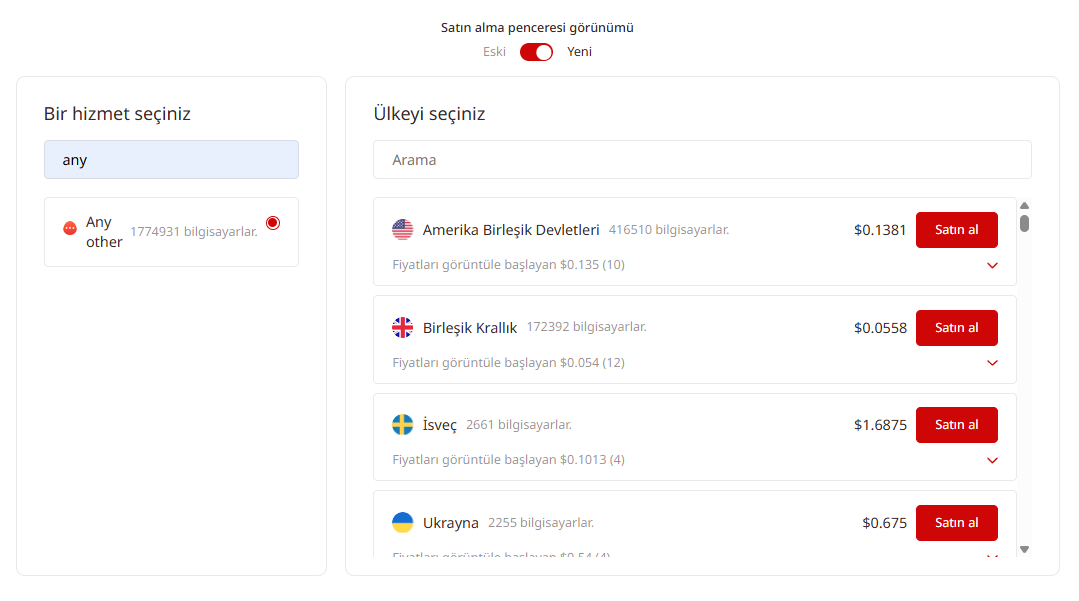Click "2661 bilgisayarlar." count text
This screenshot has height=601, width=1079.
[x=519, y=425]
